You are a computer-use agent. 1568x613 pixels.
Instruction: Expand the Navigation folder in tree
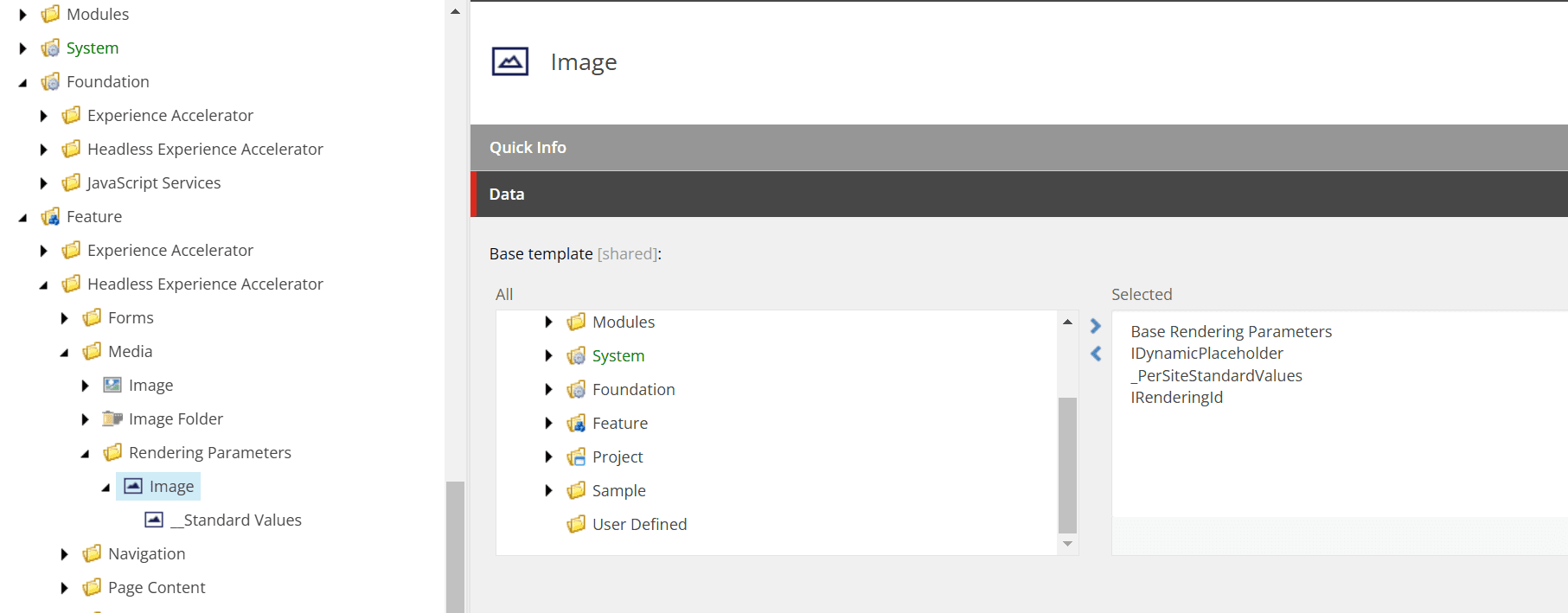(64, 554)
